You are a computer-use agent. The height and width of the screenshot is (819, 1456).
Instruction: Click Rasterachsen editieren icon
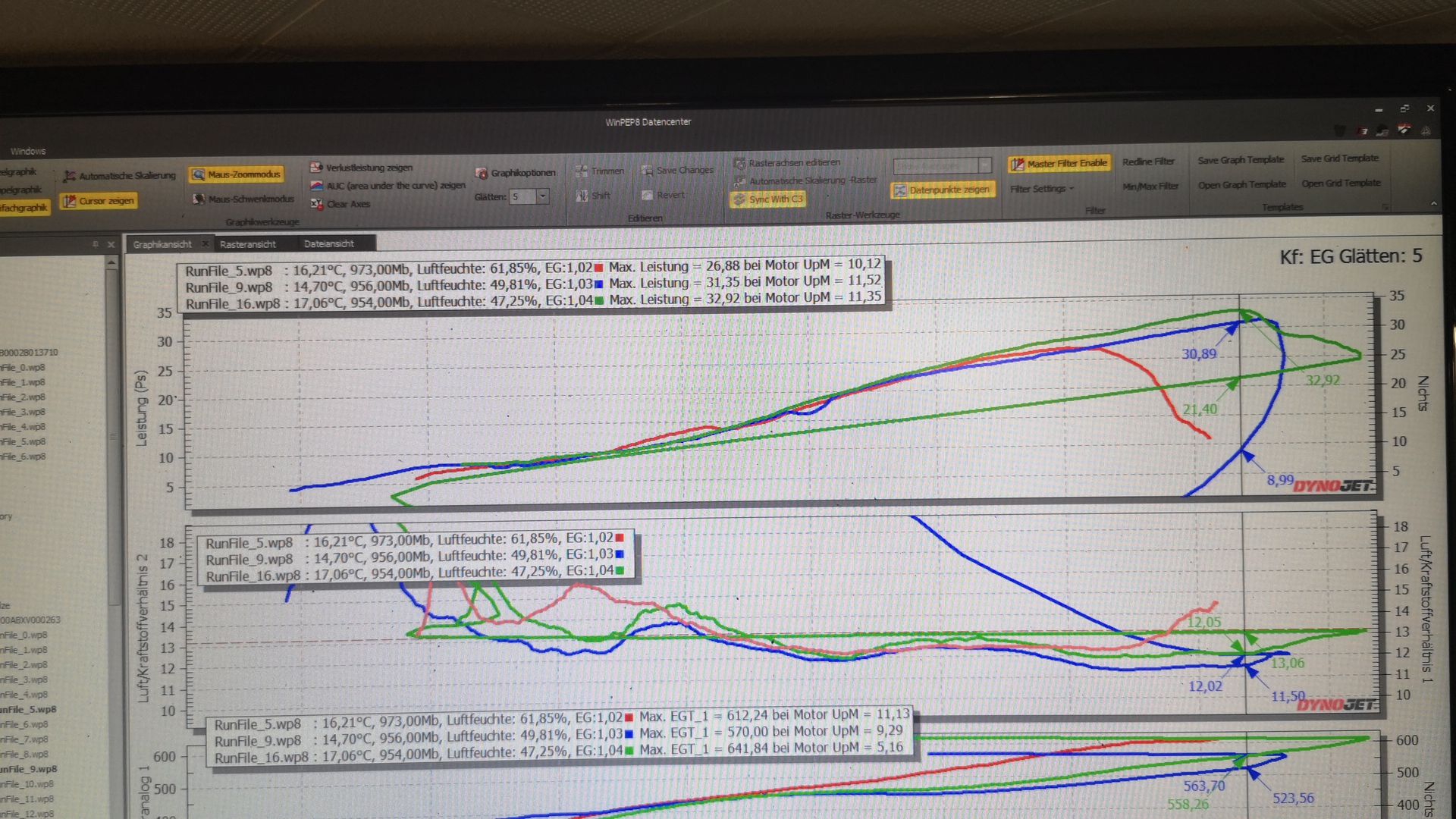[x=739, y=163]
